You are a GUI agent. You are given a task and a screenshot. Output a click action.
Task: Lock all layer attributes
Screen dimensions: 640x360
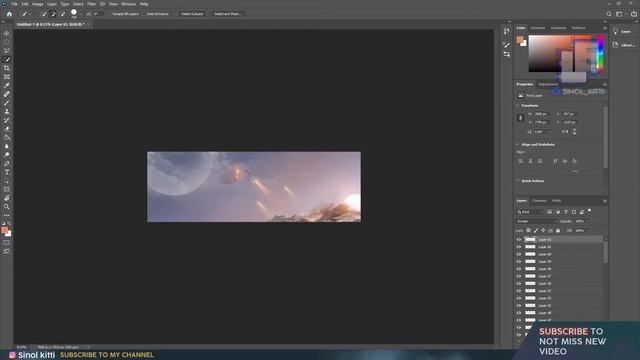pos(558,231)
